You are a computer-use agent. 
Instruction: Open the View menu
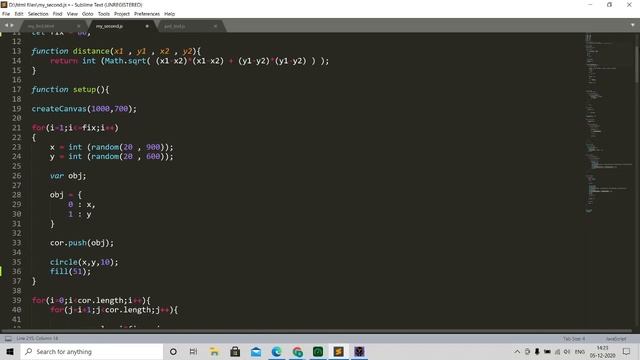pyautogui.click(x=72, y=14)
